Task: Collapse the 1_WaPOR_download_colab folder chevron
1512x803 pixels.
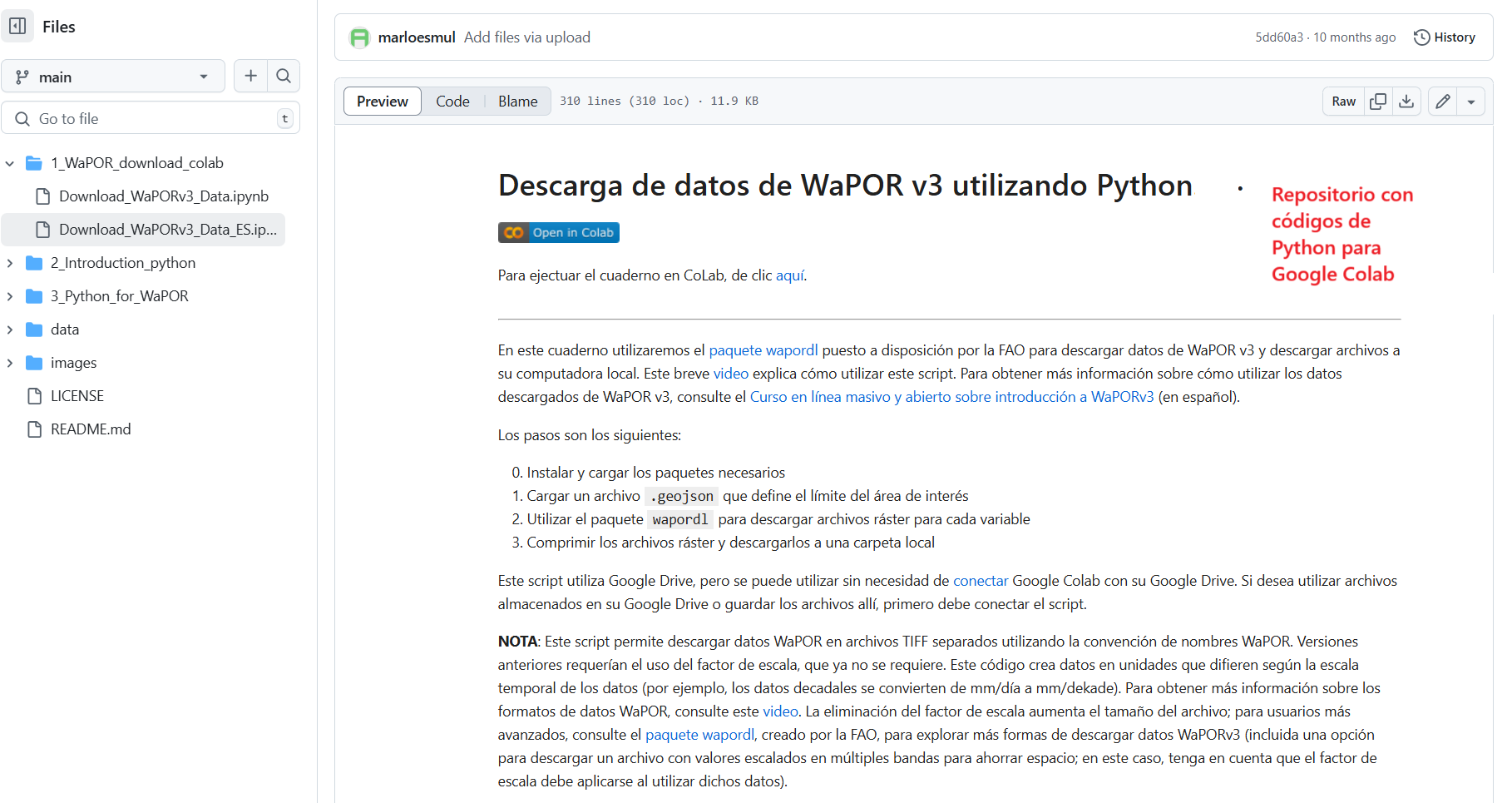Action: click(x=10, y=163)
